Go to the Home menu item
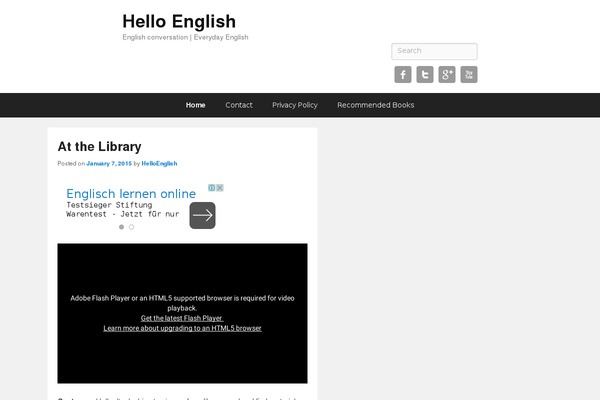 click(x=196, y=105)
